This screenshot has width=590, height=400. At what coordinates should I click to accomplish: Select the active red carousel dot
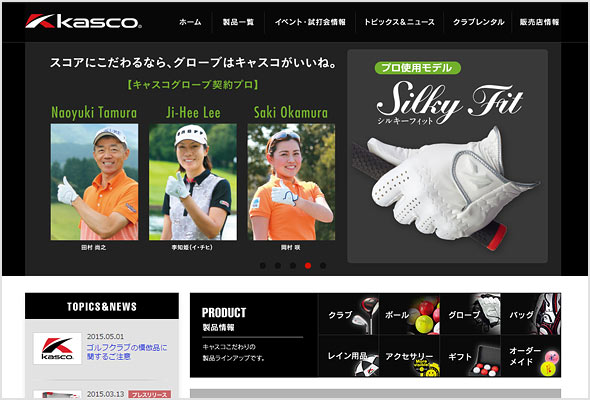(x=308, y=266)
